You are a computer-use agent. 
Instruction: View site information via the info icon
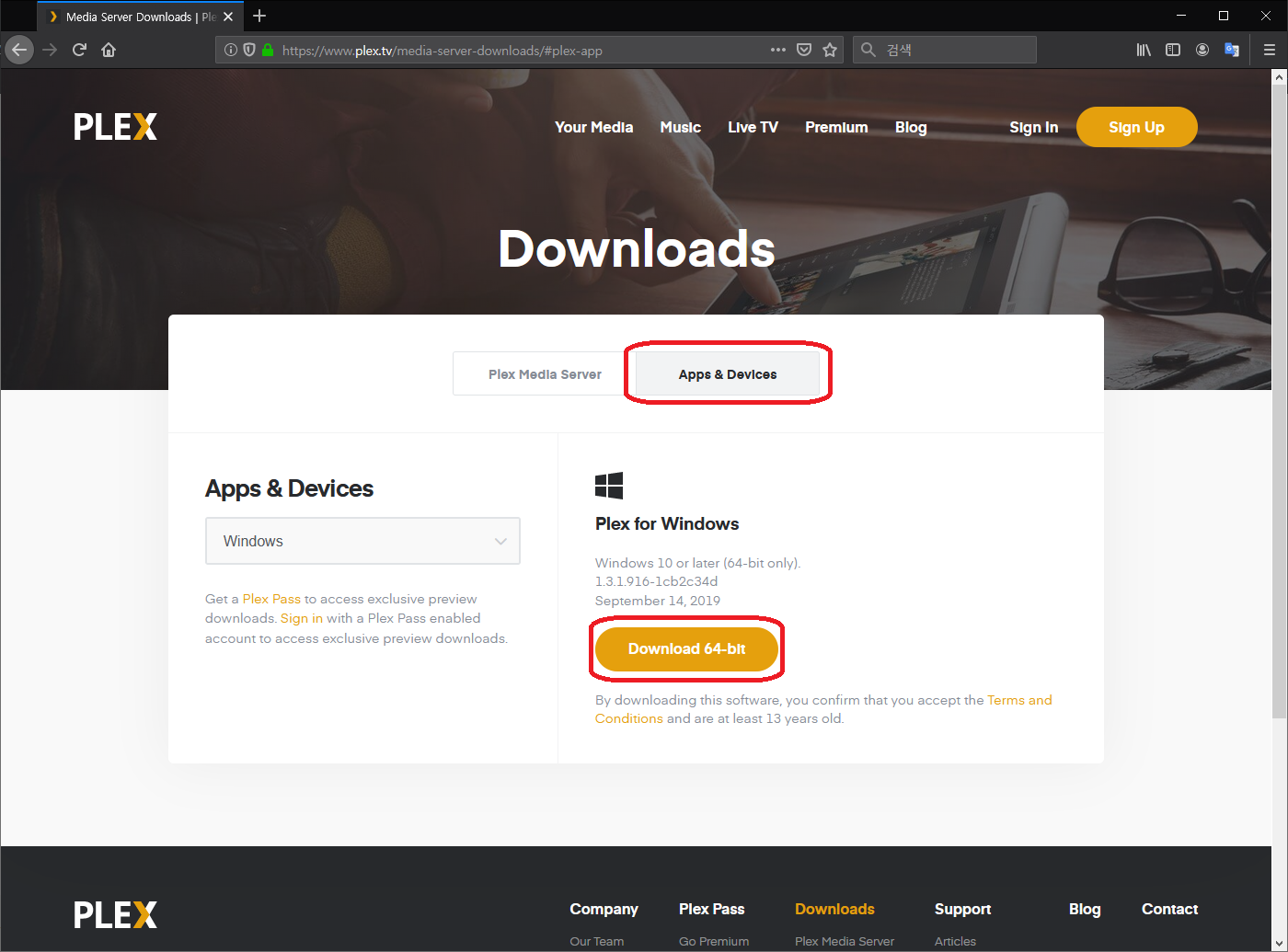coord(231,50)
